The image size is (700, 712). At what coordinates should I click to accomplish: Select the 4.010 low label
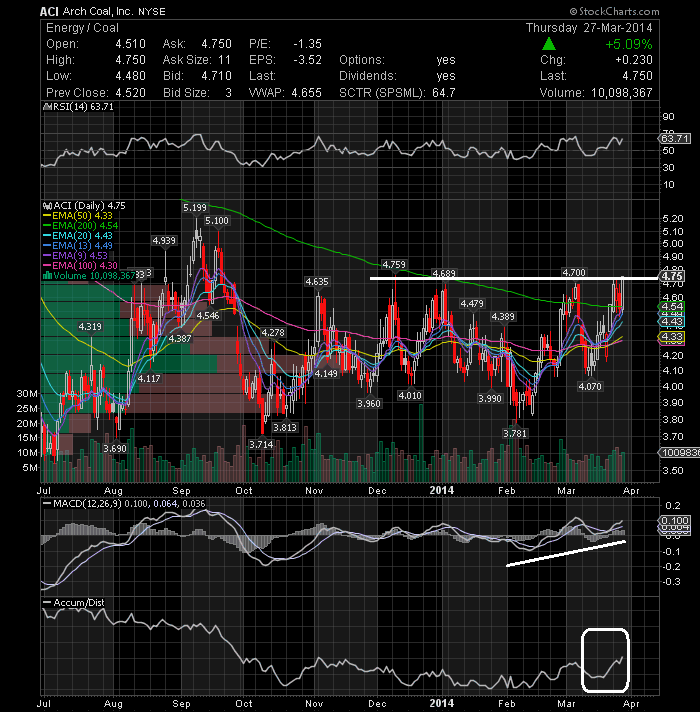pyautogui.click(x=409, y=396)
